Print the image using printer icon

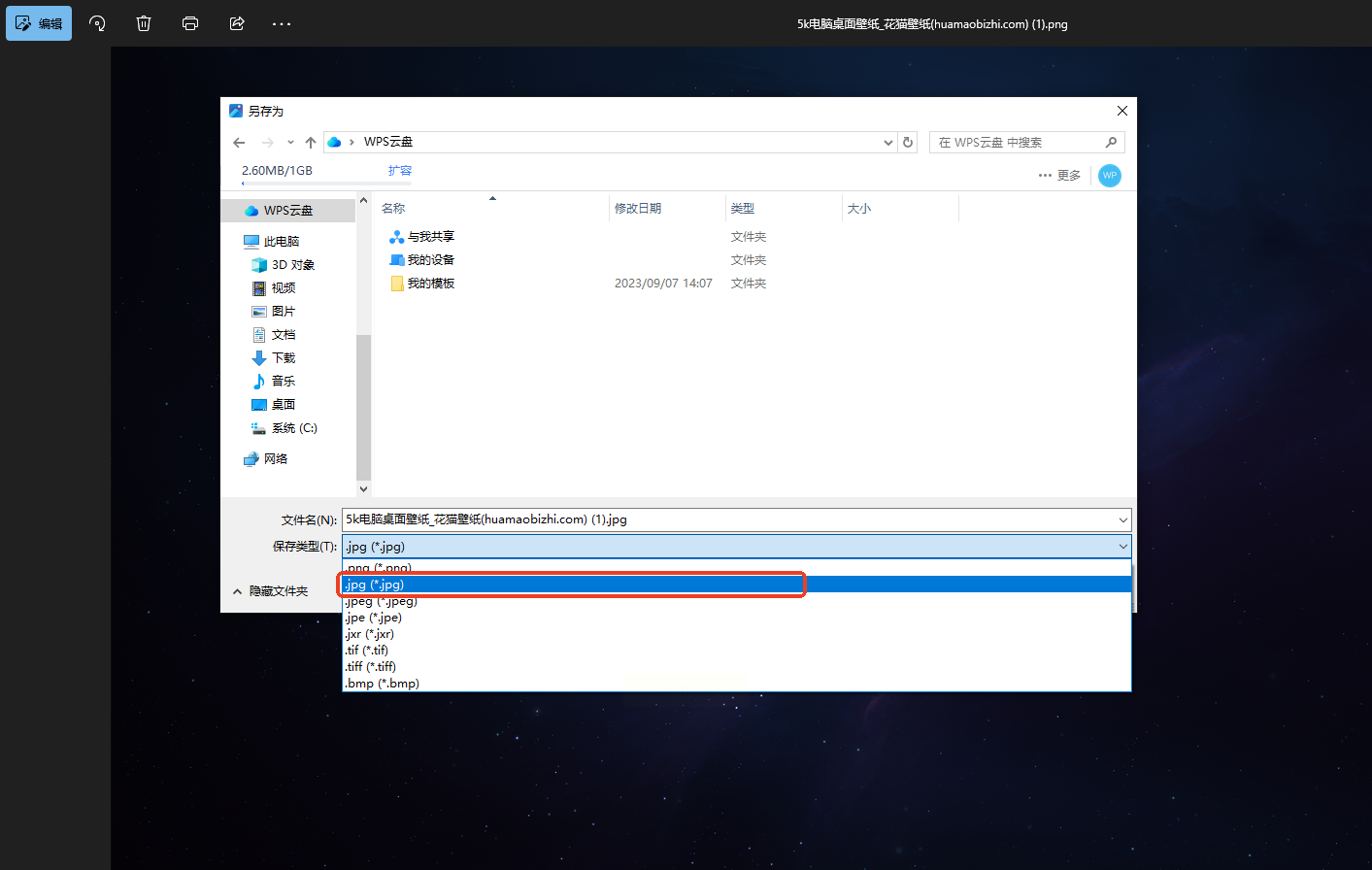coord(190,23)
